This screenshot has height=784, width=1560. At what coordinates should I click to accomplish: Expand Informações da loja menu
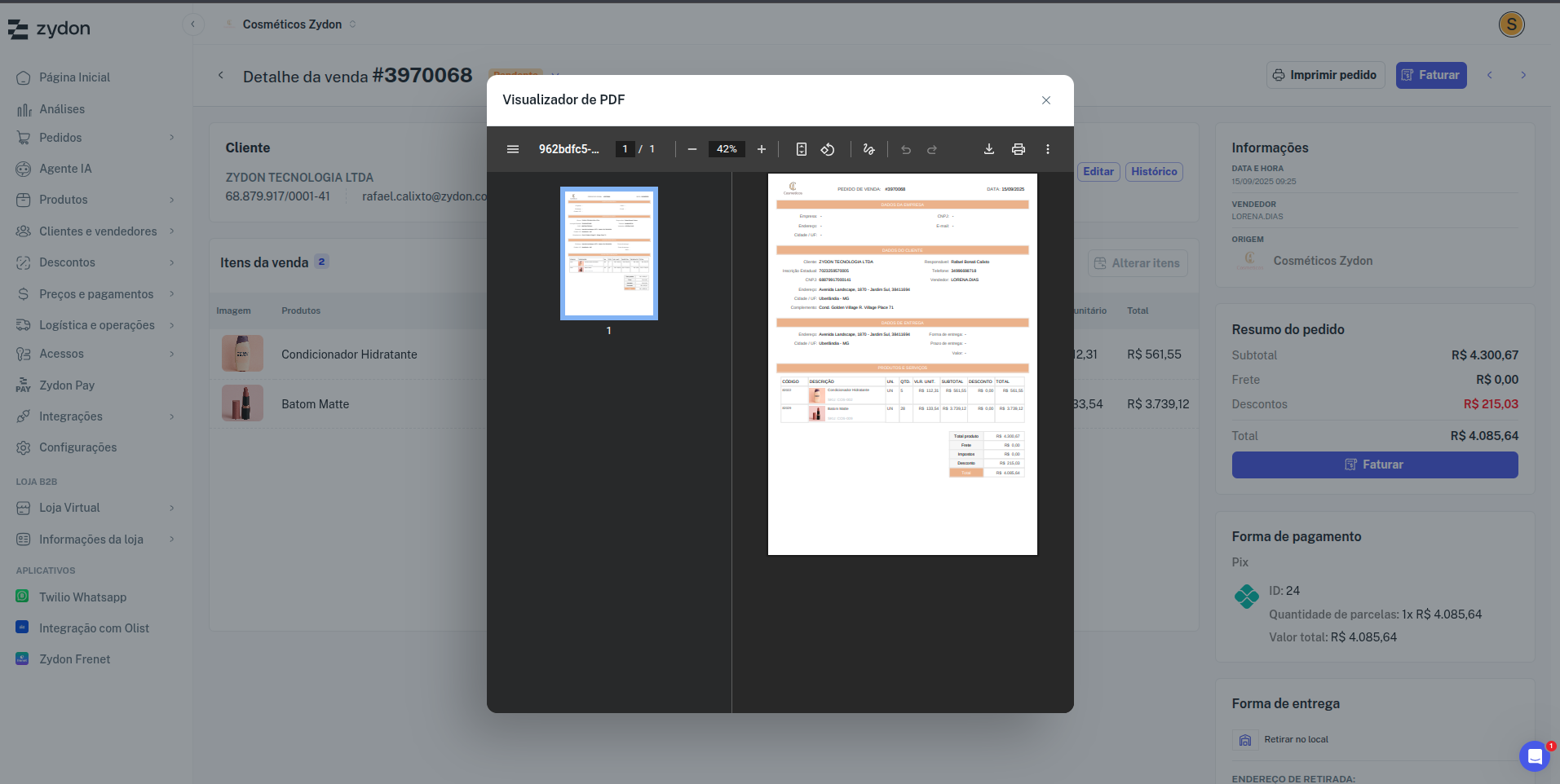coord(96,540)
